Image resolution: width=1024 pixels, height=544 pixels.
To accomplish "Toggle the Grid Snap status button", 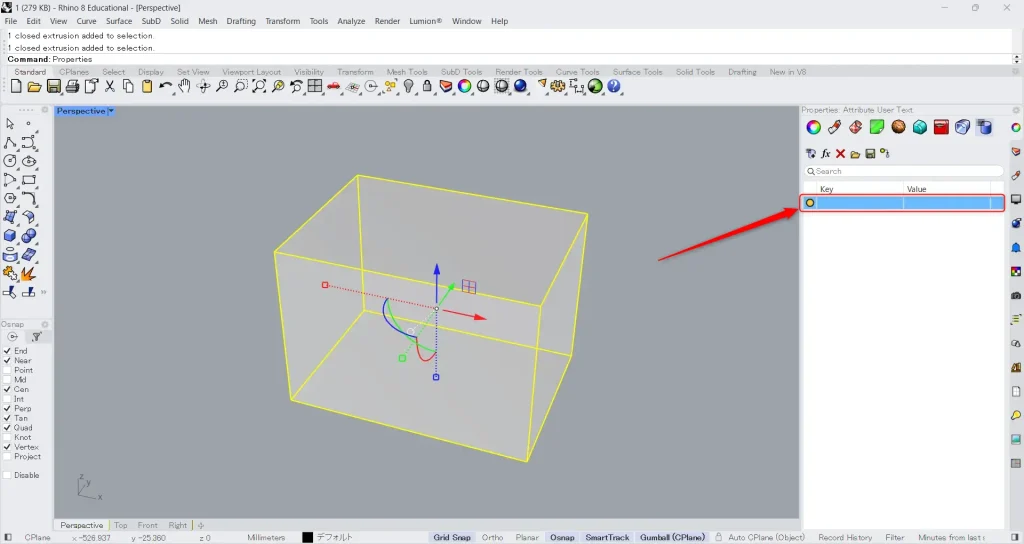I will pyautogui.click(x=452, y=538).
